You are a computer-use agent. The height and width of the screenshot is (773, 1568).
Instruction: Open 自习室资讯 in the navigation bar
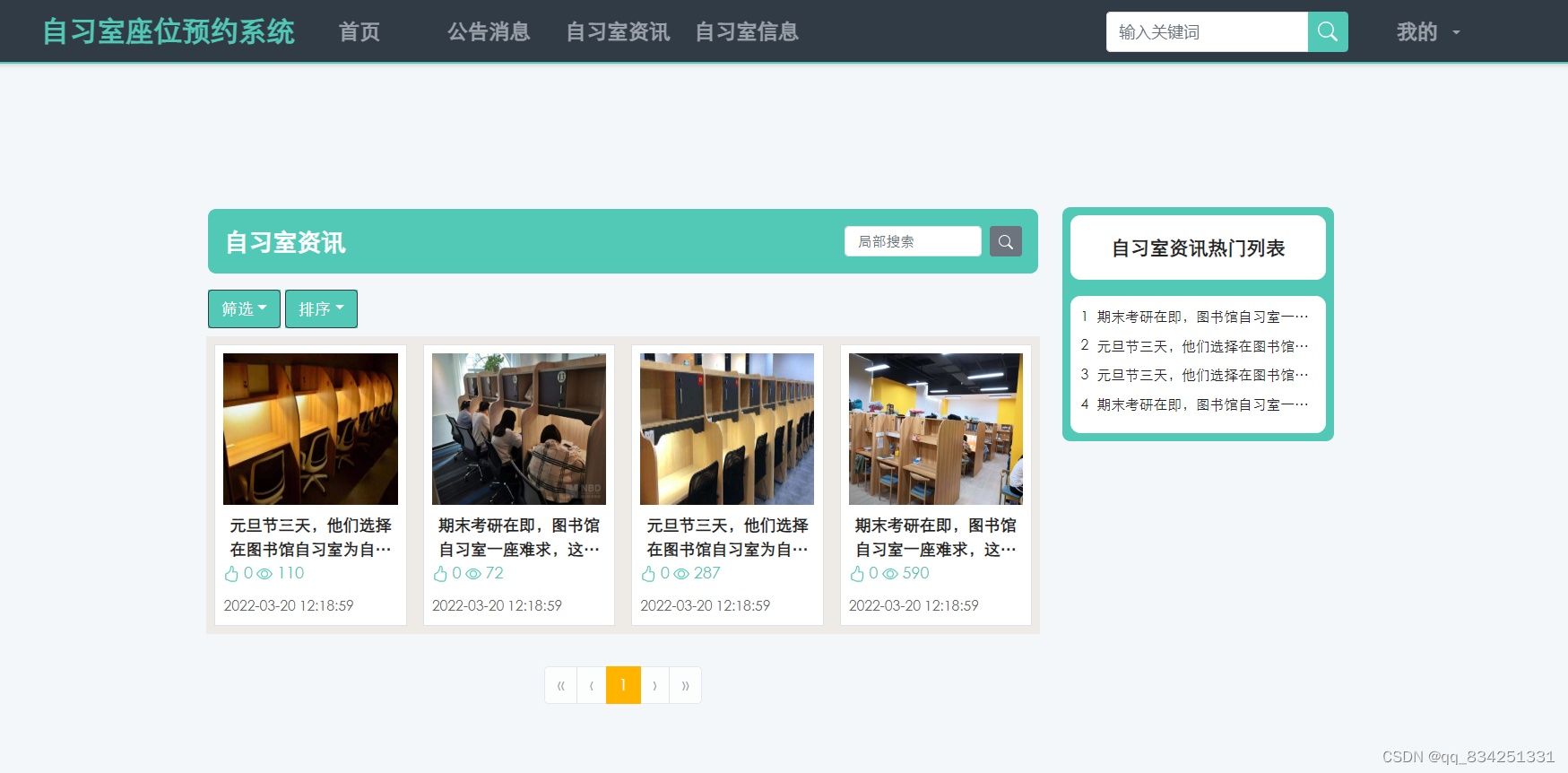(618, 32)
